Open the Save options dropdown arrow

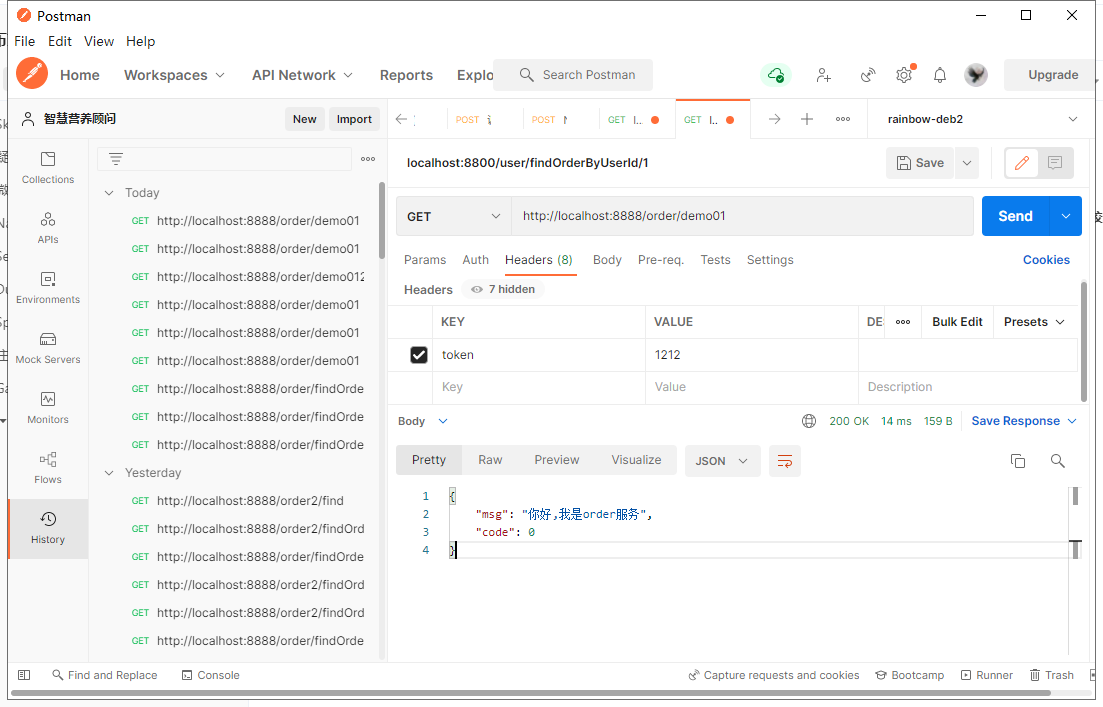pyautogui.click(x=967, y=163)
